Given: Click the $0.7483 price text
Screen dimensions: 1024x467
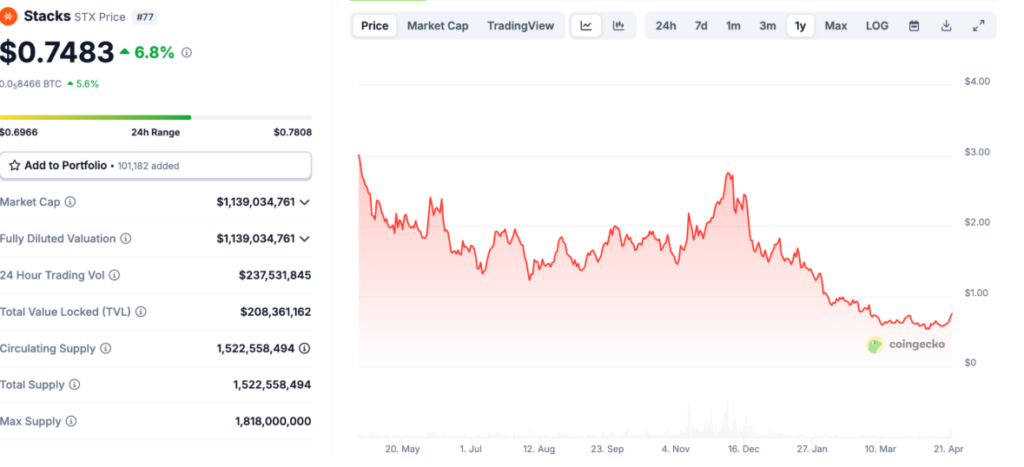Looking at the screenshot, I should (x=57, y=53).
